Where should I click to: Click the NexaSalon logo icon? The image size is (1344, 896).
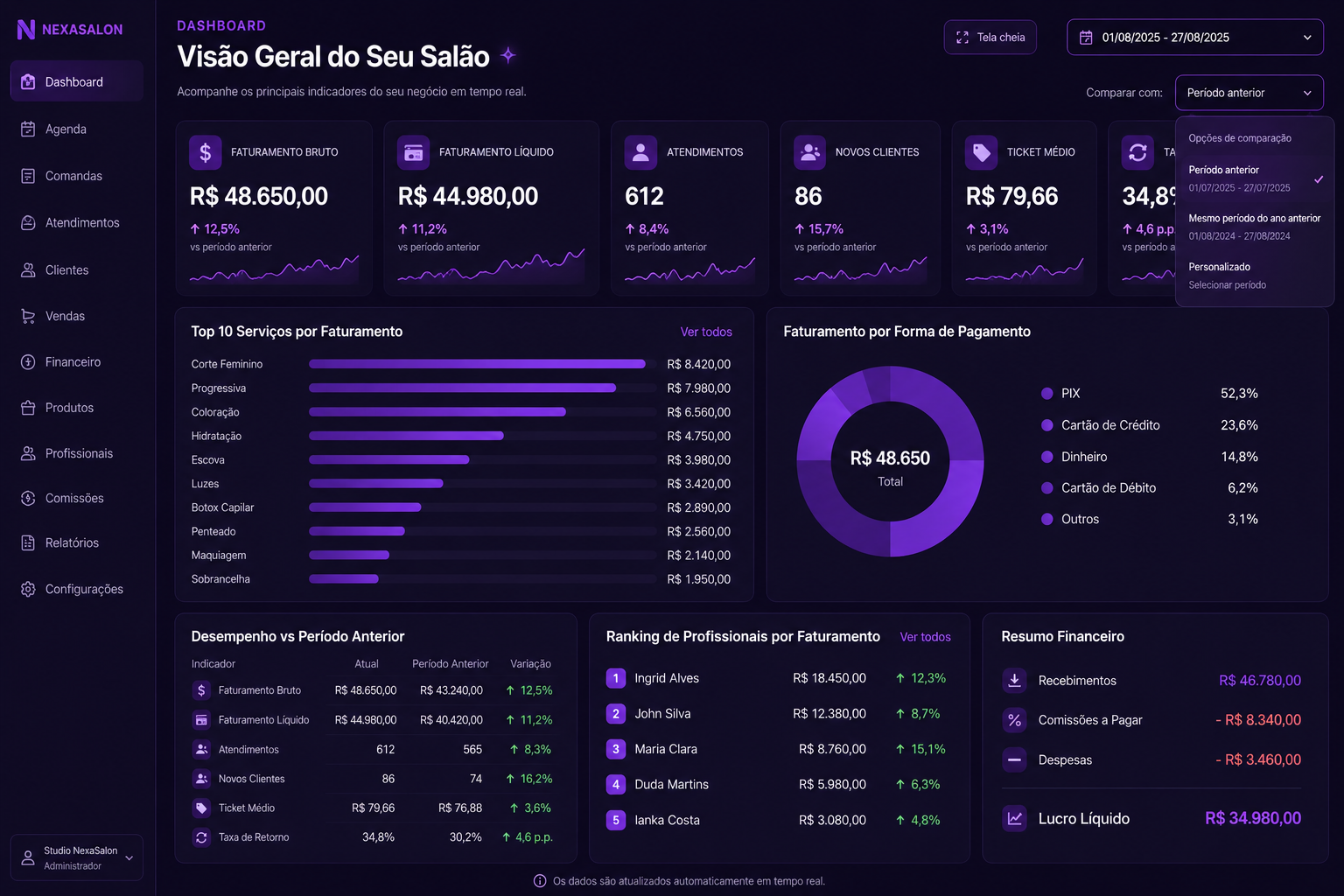[x=26, y=30]
